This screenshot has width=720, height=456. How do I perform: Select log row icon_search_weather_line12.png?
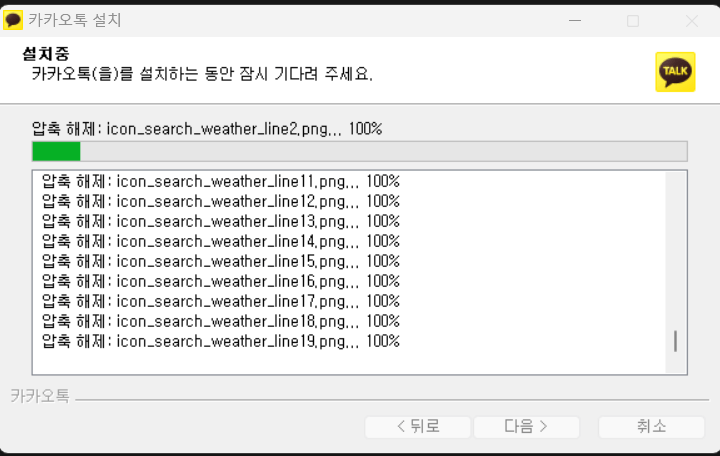point(221,201)
